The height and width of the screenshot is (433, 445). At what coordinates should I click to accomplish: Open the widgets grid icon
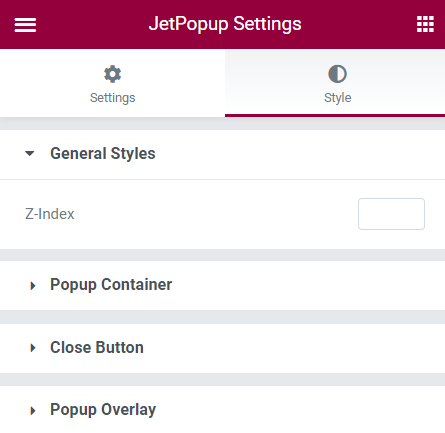point(425,24)
